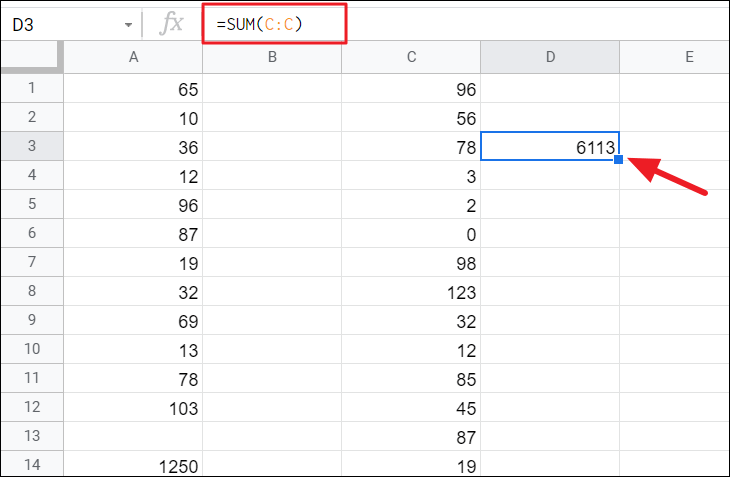Click cell D3 showing 6113
This screenshot has height=477, width=730.
(x=549, y=146)
